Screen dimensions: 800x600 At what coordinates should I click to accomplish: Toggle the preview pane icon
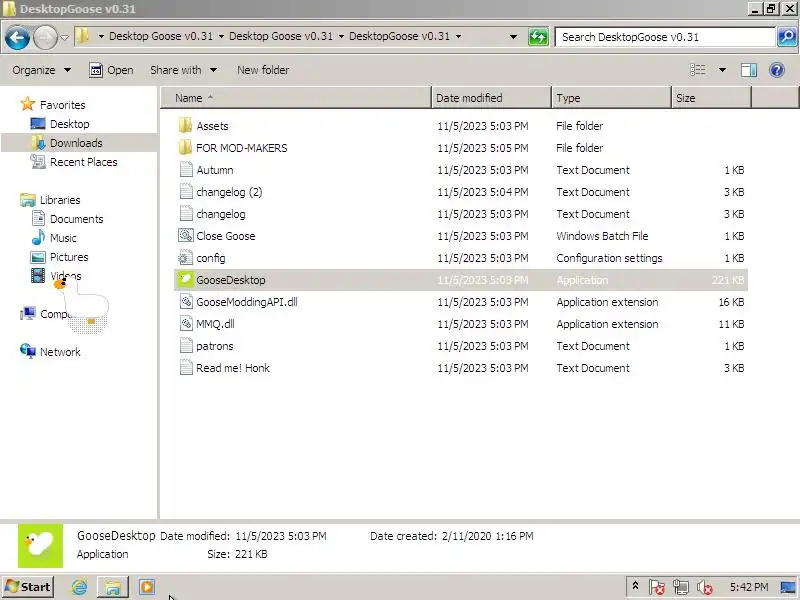click(748, 70)
